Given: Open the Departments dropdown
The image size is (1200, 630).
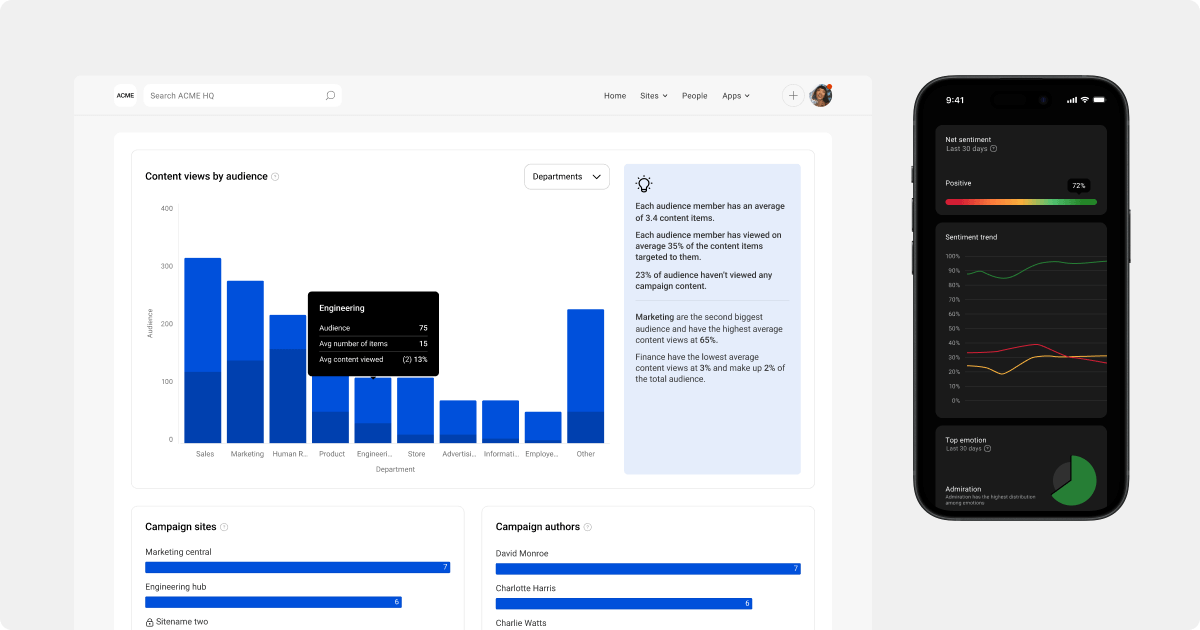Looking at the screenshot, I should pyautogui.click(x=567, y=177).
